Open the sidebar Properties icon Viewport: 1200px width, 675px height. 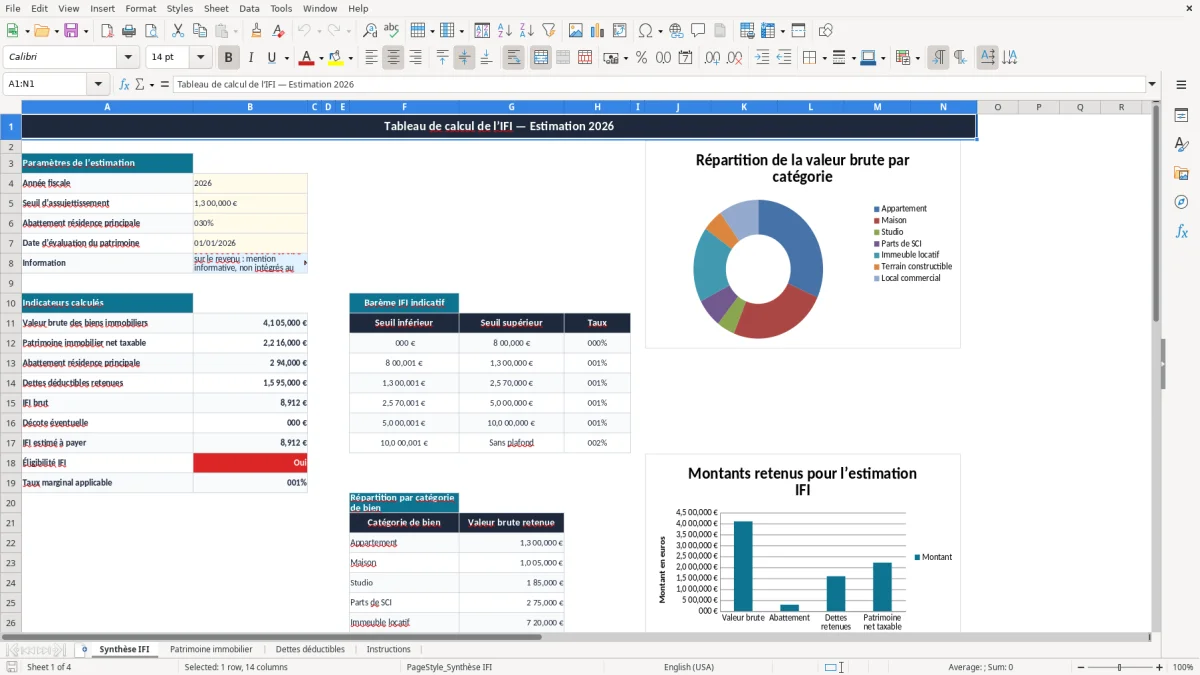(1181, 115)
